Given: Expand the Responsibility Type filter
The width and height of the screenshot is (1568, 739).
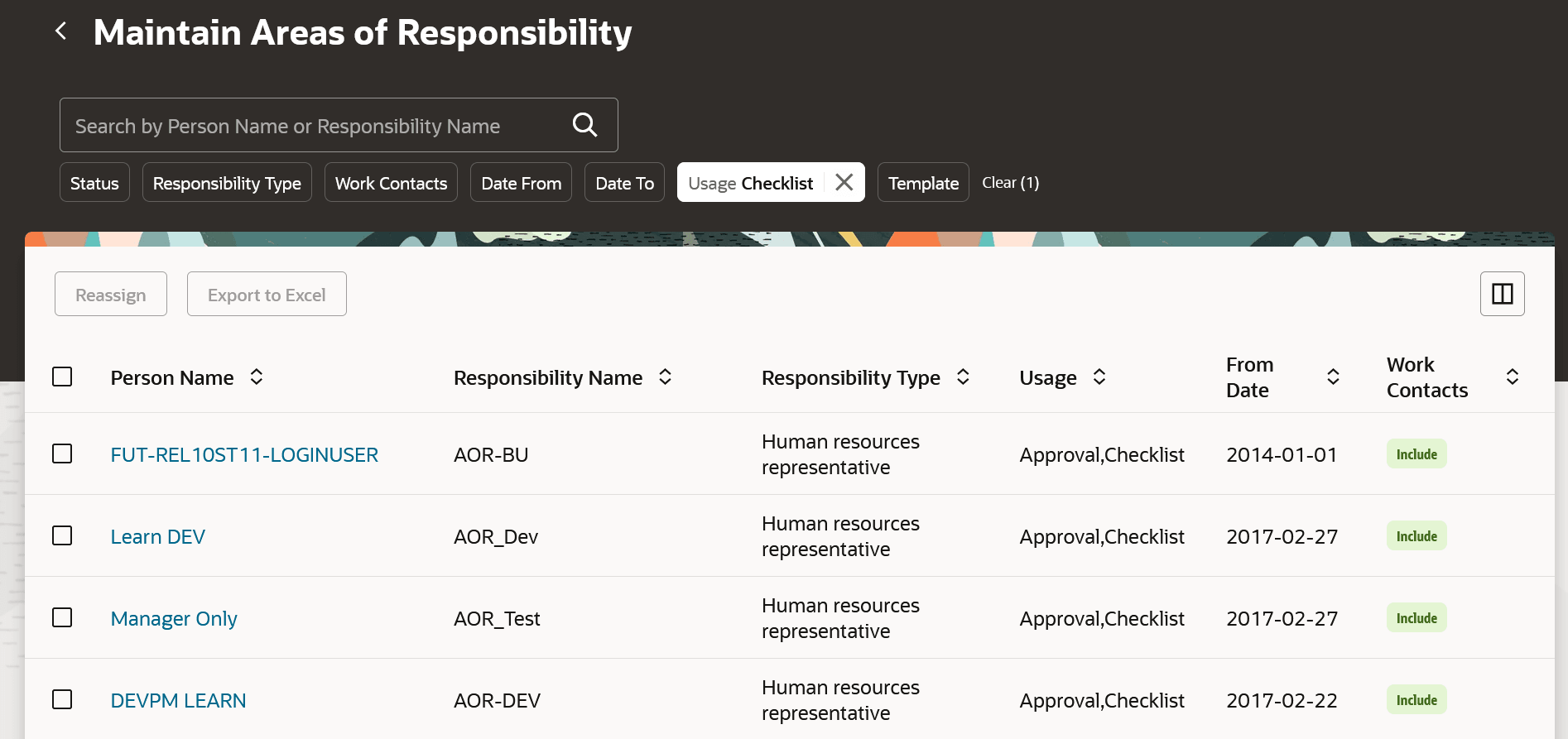Looking at the screenshot, I should (x=227, y=183).
